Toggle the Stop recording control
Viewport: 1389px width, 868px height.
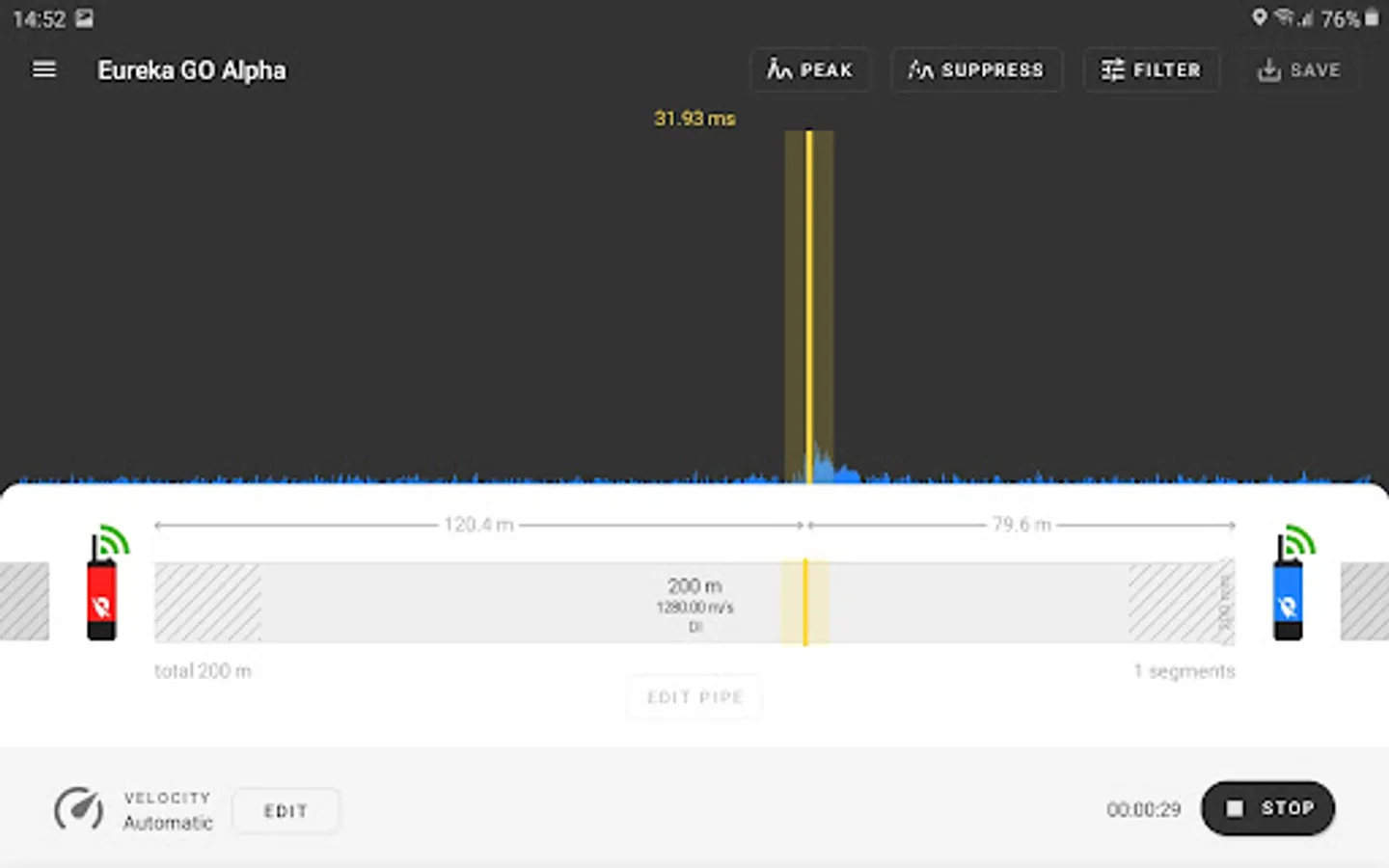pyautogui.click(x=1267, y=808)
